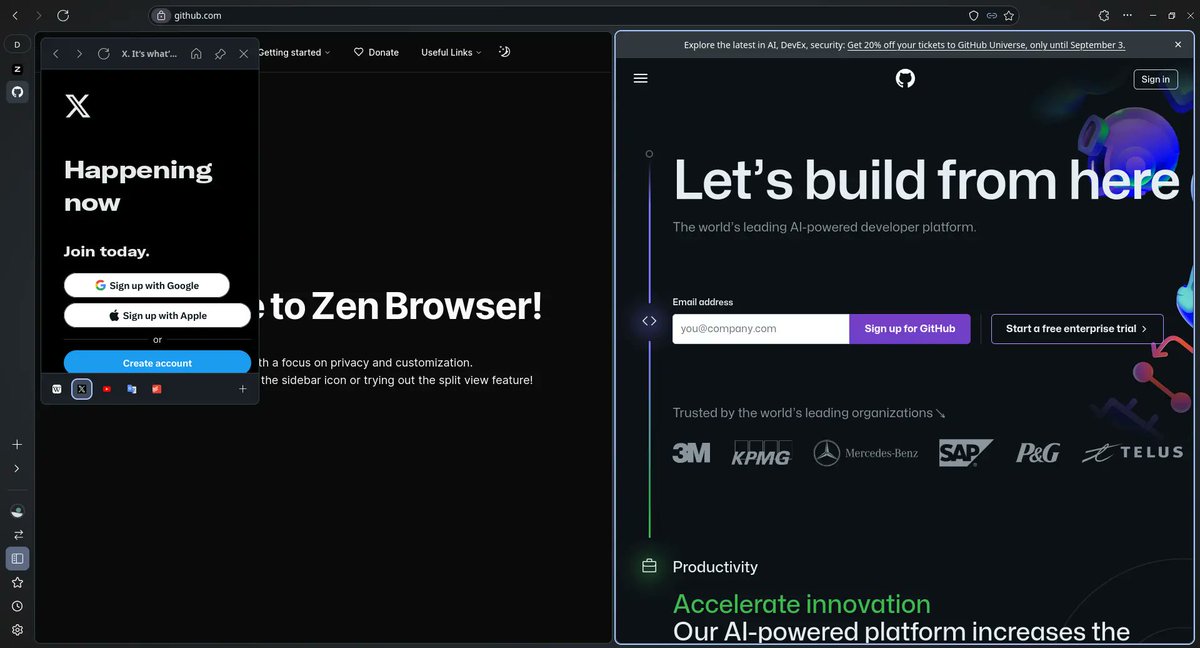1200x648 pixels.
Task: Go forward inside the X sidebar panel
Action: point(79,54)
